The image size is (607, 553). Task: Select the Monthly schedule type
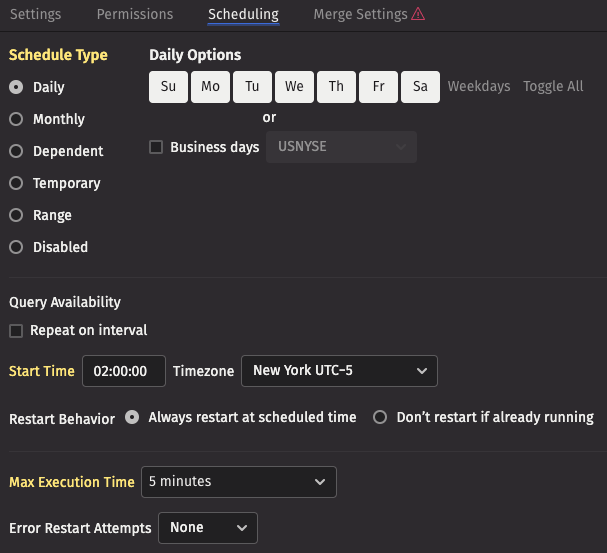[x=16, y=119]
